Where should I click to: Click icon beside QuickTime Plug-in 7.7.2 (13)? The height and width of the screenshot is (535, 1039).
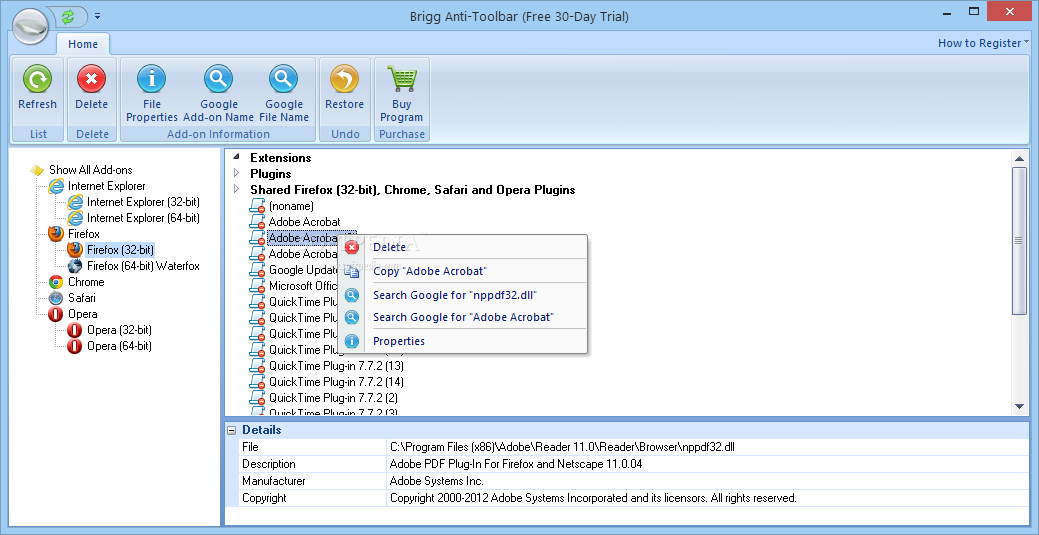257,366
